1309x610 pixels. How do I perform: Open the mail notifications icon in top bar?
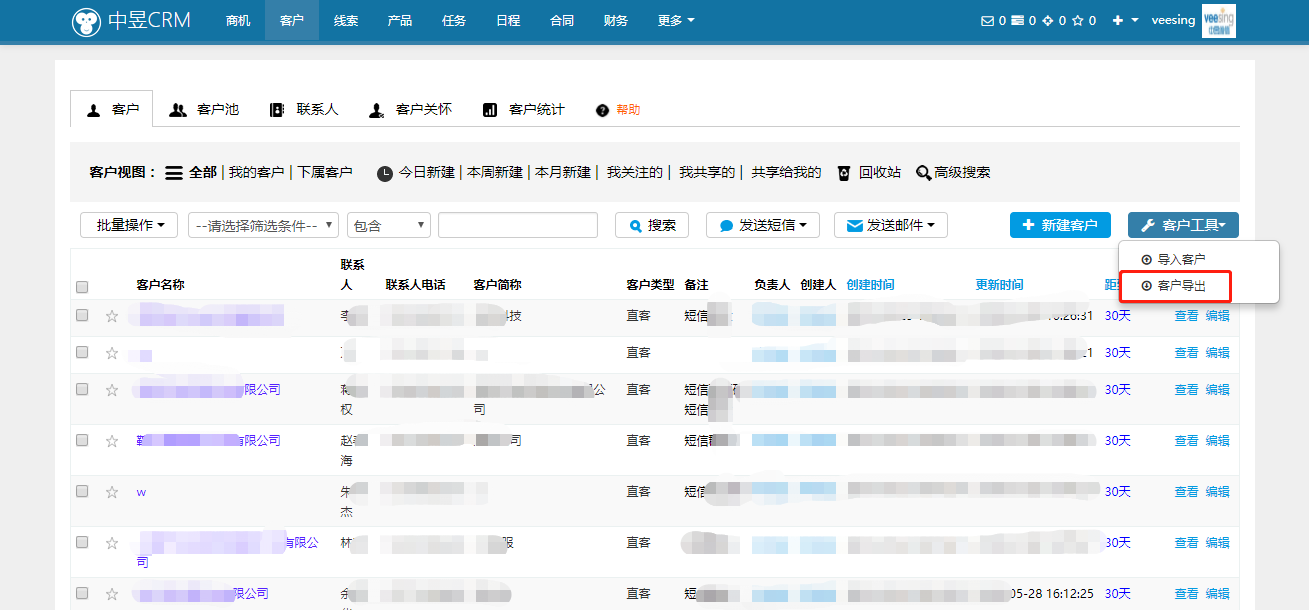point(987,20)
